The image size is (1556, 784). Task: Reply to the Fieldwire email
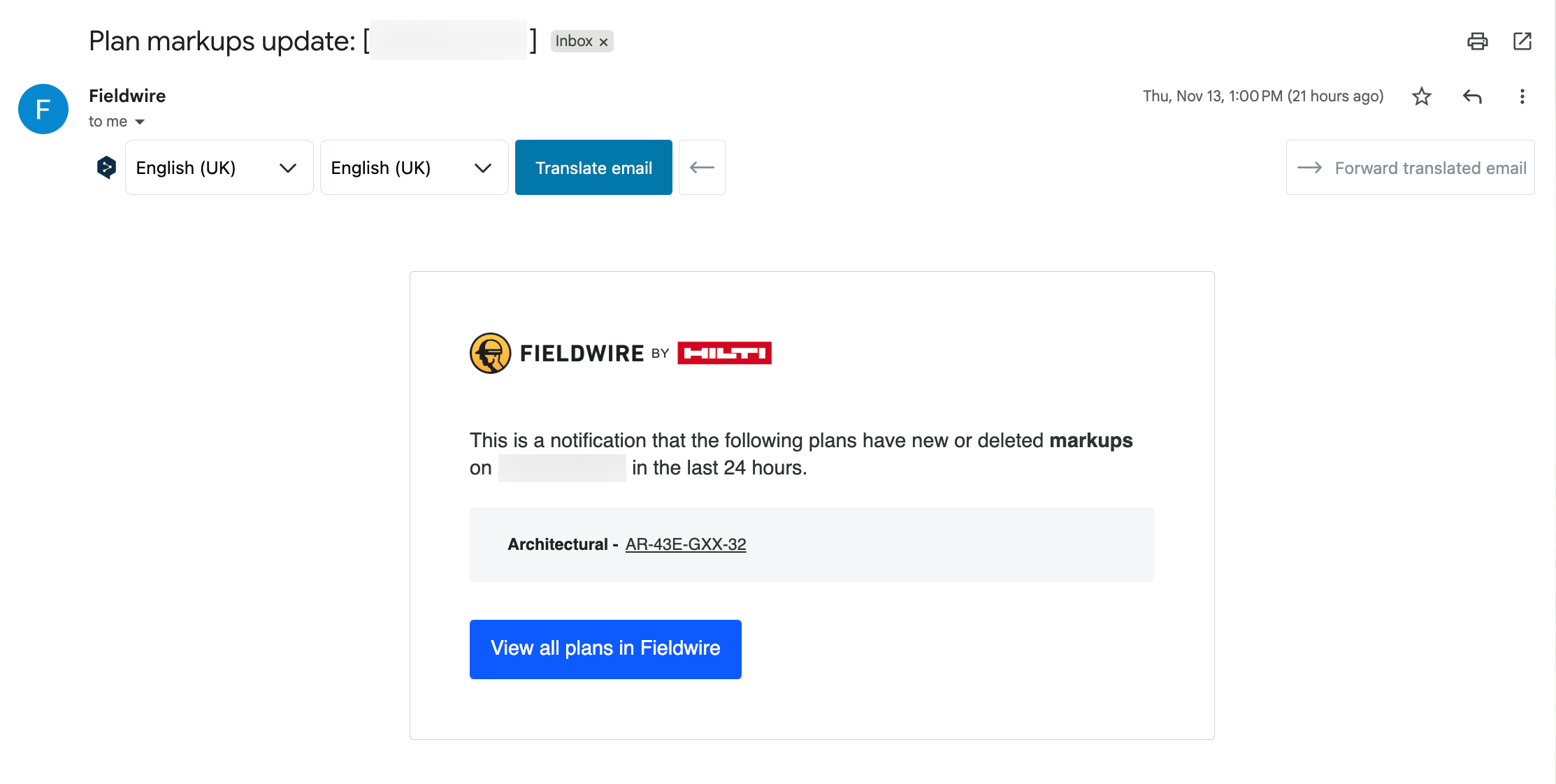1472,96
